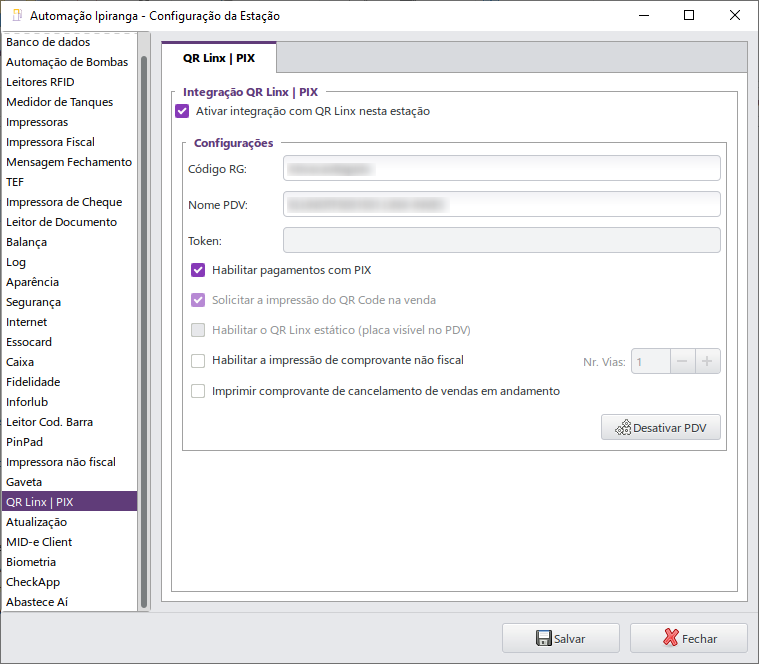Toggle Solicitar a impressão do QR Code
This screenshot has height=664, width=759.
(x=198, y=300)
